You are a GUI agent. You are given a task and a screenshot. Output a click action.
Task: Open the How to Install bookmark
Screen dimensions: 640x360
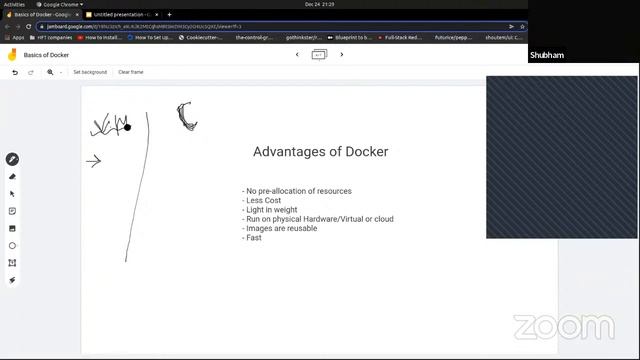pyautogui.click(x=100, y=38)
